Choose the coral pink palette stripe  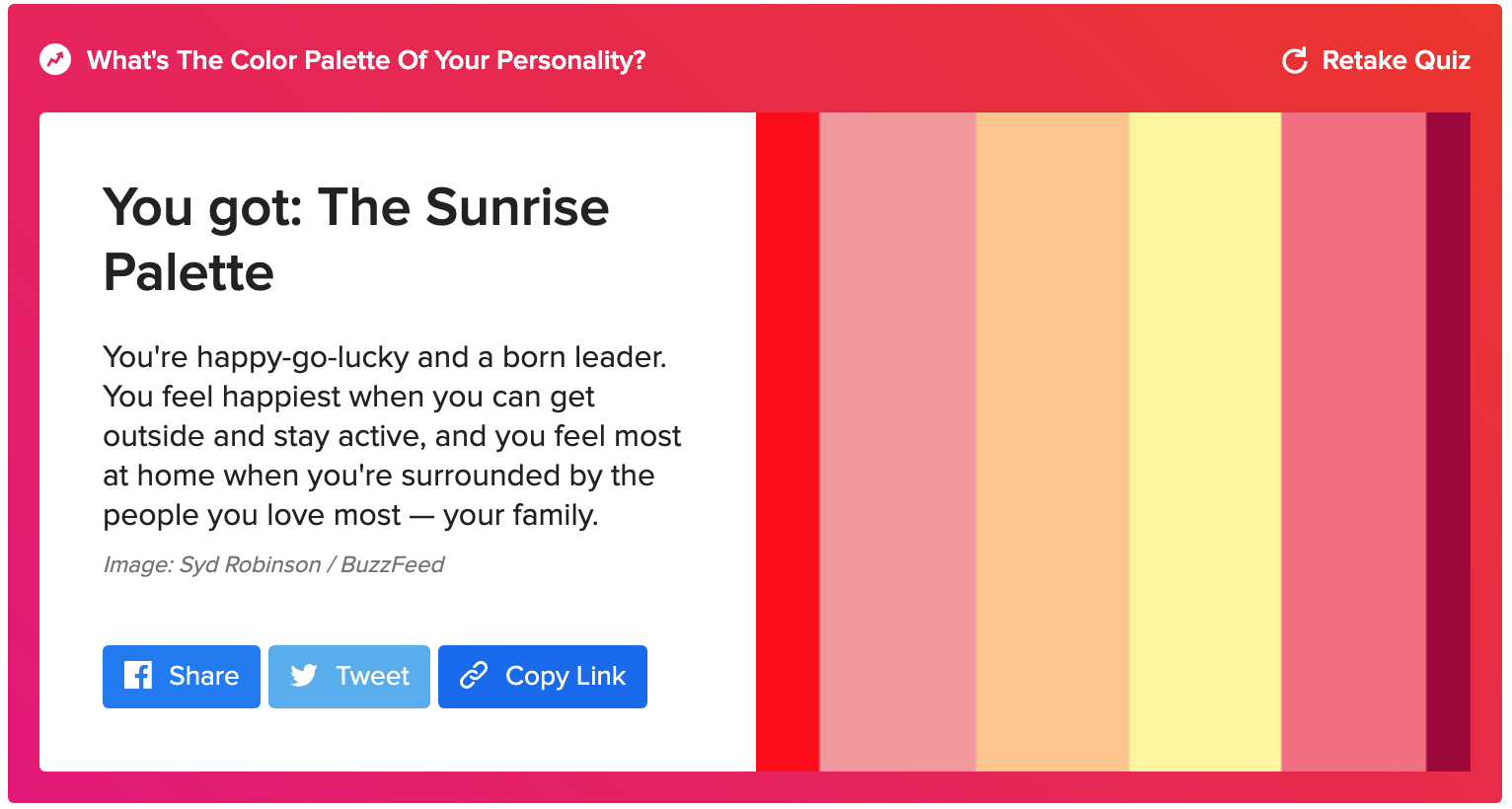tap(1353, 442)
